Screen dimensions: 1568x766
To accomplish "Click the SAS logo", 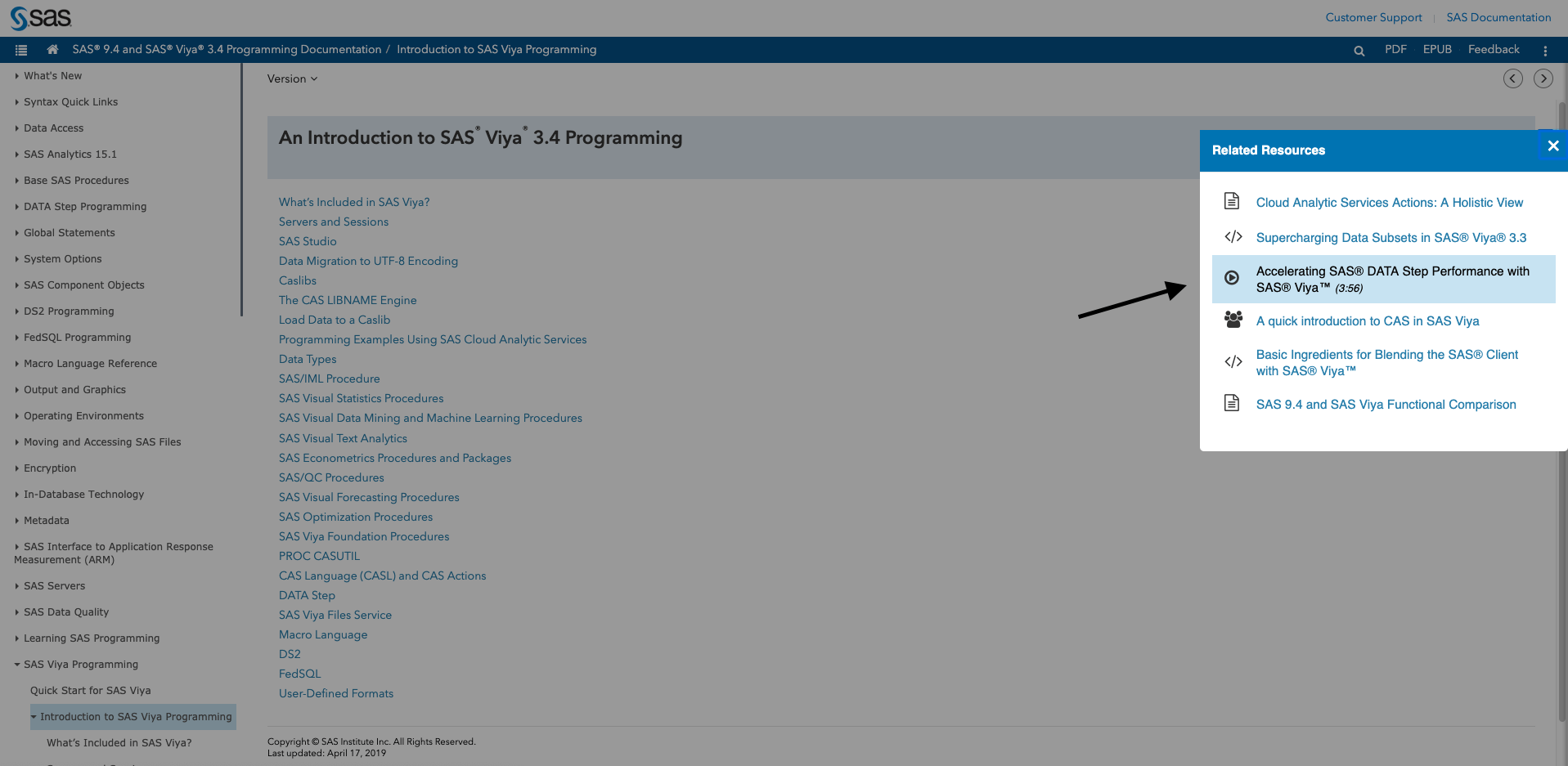I will (41, 17).
